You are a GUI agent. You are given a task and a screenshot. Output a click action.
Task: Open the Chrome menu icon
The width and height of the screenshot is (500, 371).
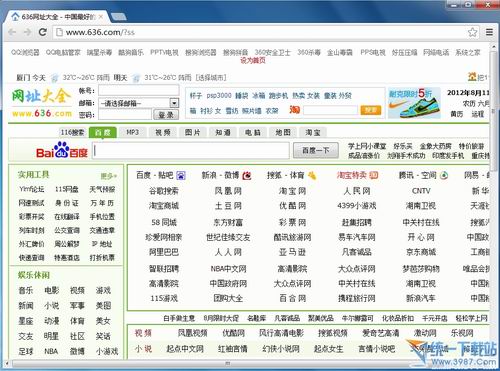pyautogui.click(x=489, y=32)
